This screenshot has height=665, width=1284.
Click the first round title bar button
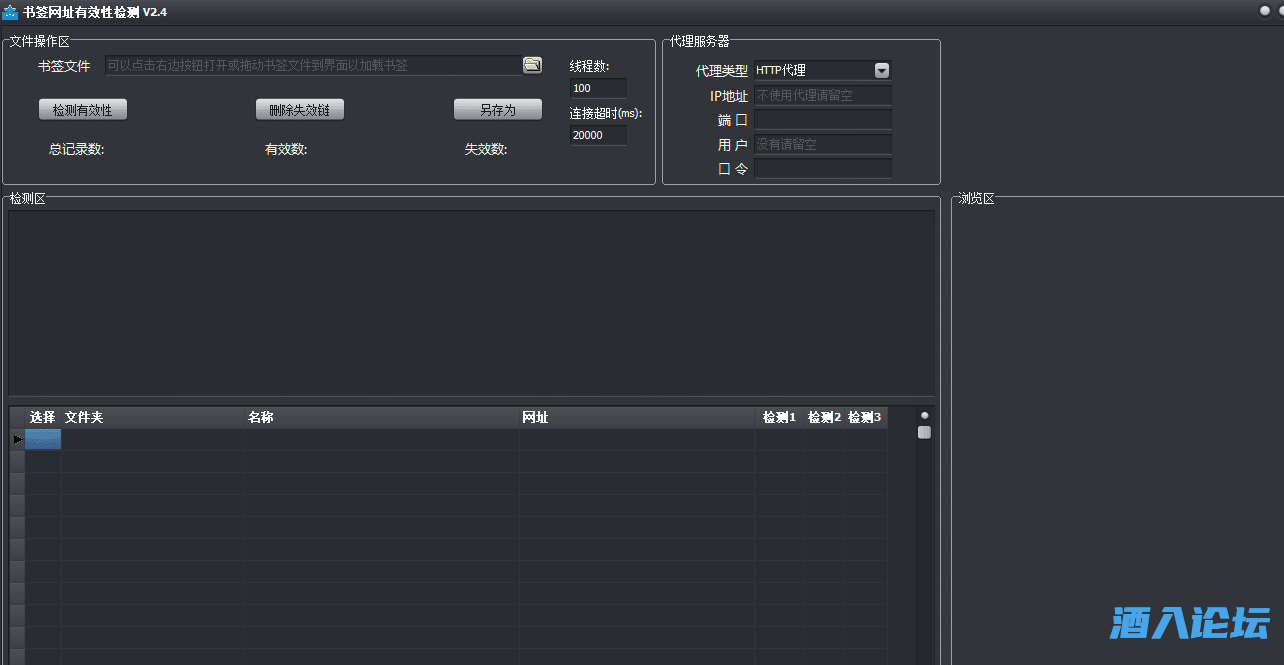click(x=1265, y=11)
